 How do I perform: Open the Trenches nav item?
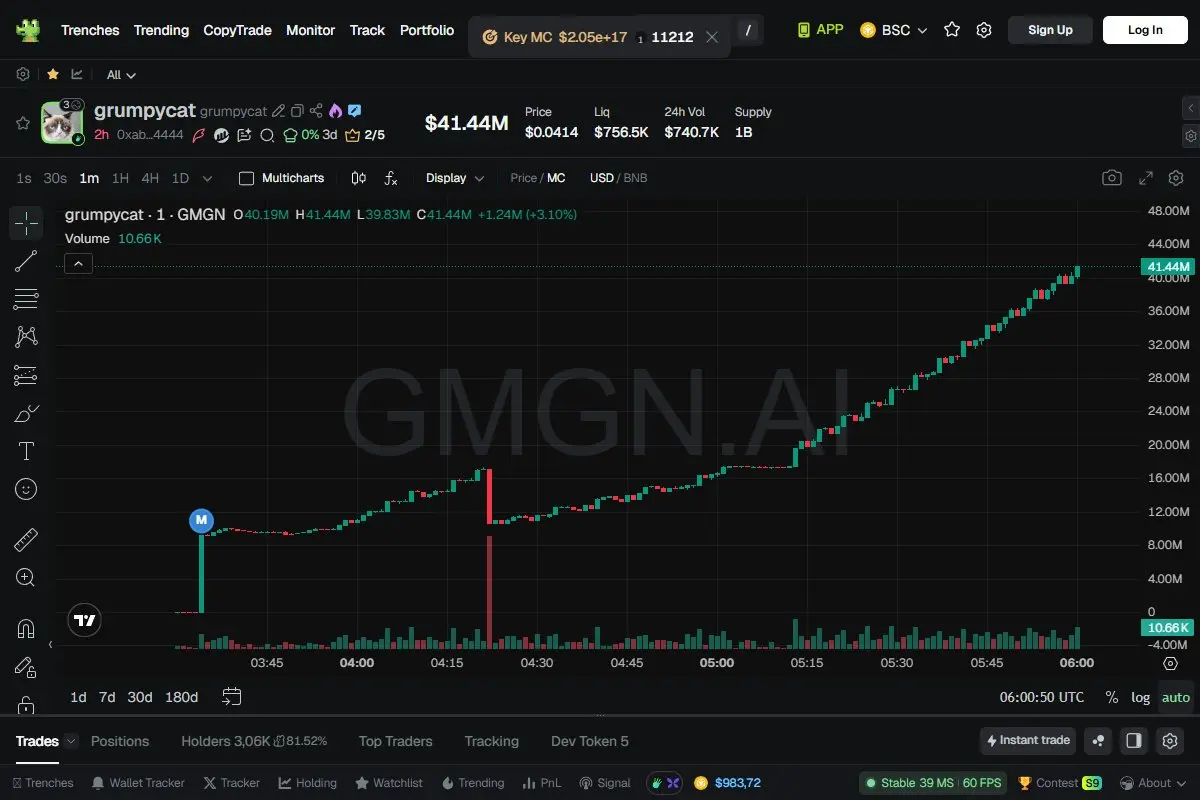(x=90, y=30)
